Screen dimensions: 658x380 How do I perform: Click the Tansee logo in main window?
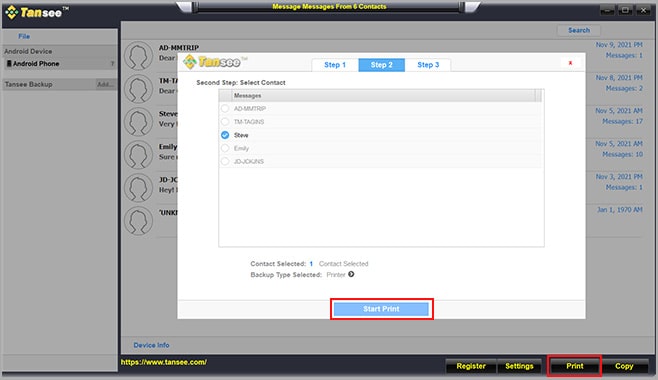coord(37,13)
